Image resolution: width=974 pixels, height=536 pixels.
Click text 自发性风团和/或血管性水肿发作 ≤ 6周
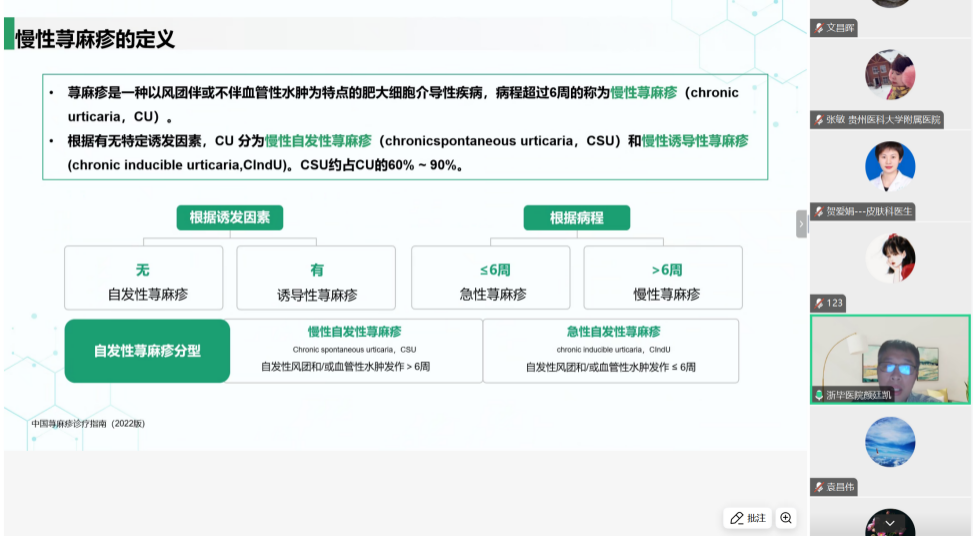point(611,367)
